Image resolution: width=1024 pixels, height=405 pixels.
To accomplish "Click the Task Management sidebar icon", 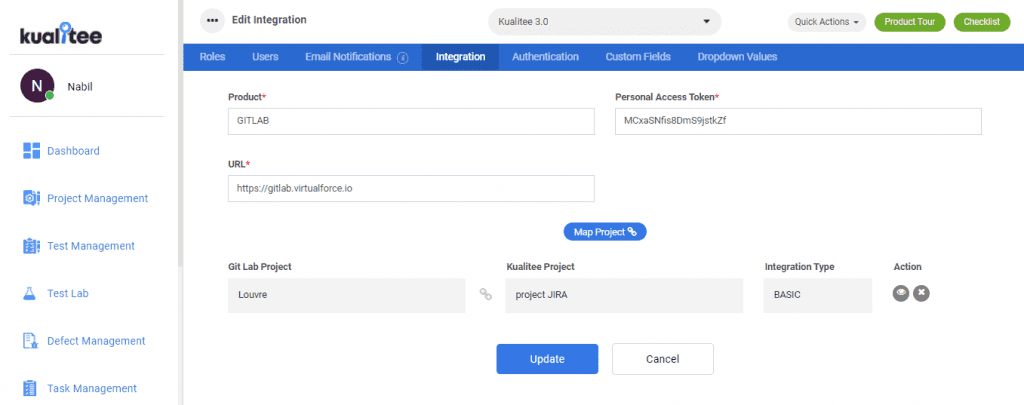I will 30,389.
